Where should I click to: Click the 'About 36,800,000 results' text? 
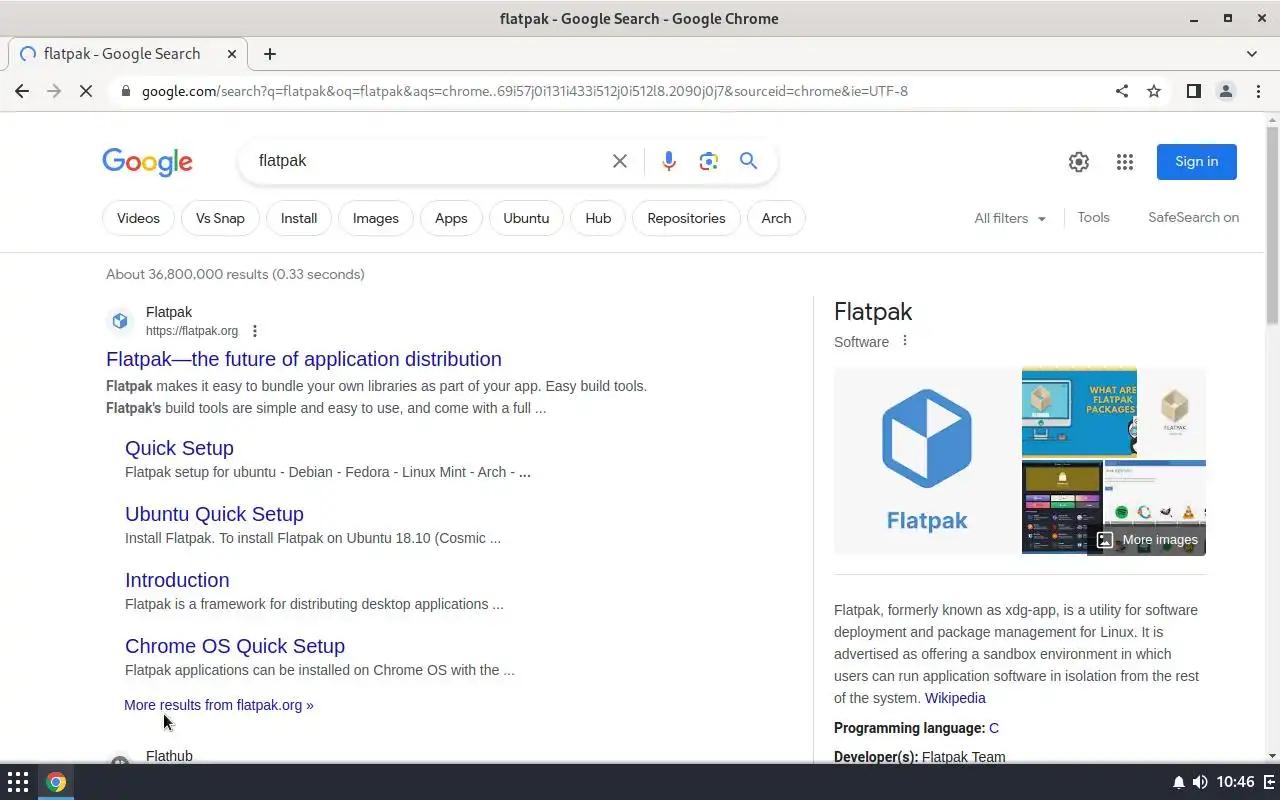[235, 274]
